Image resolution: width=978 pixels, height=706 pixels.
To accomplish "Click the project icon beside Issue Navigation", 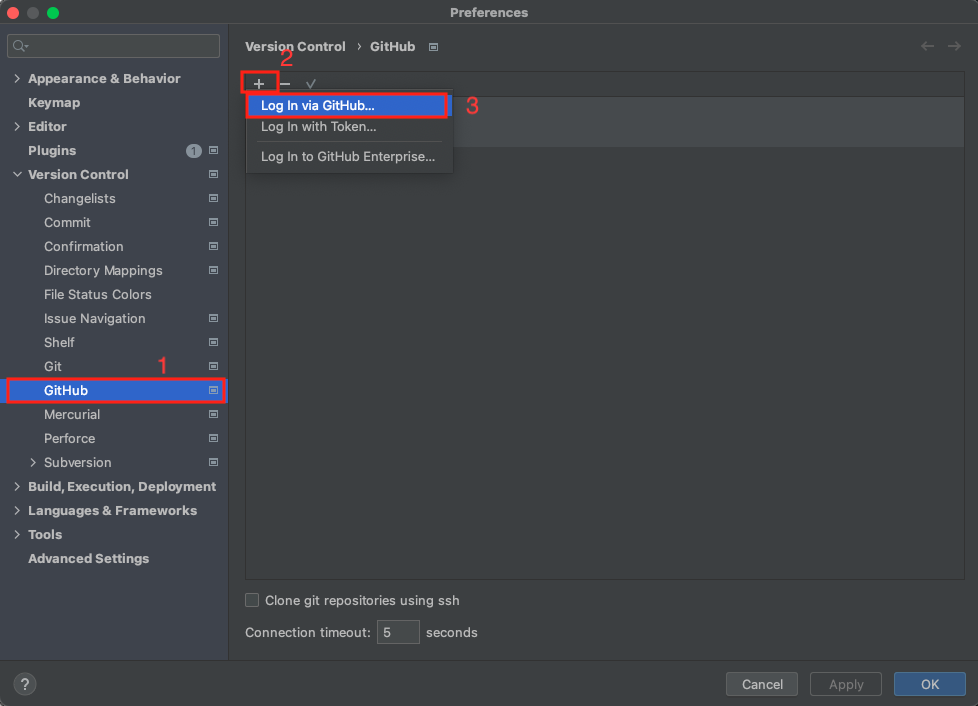I will [x=213, y=319].
